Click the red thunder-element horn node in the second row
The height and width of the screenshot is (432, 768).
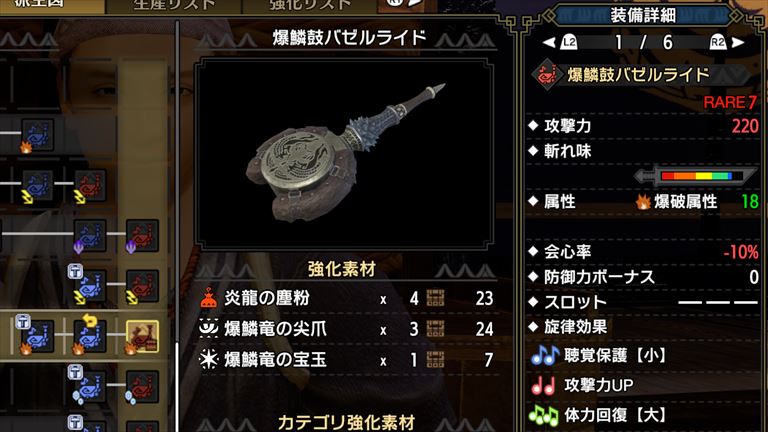(x=90, y=186)
